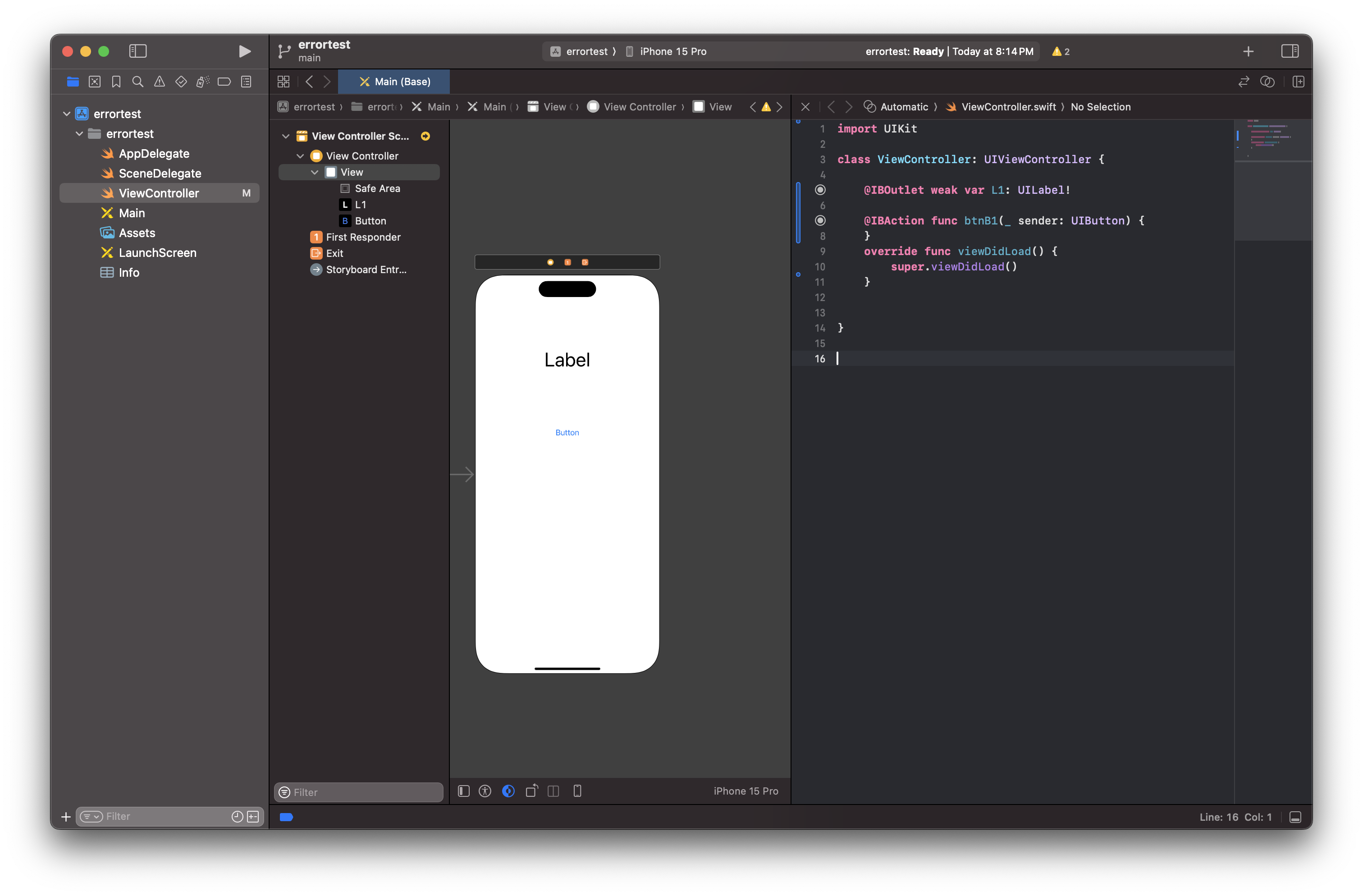
Task: Toggle the document outline visibility
Action: (x=464, y=791)
